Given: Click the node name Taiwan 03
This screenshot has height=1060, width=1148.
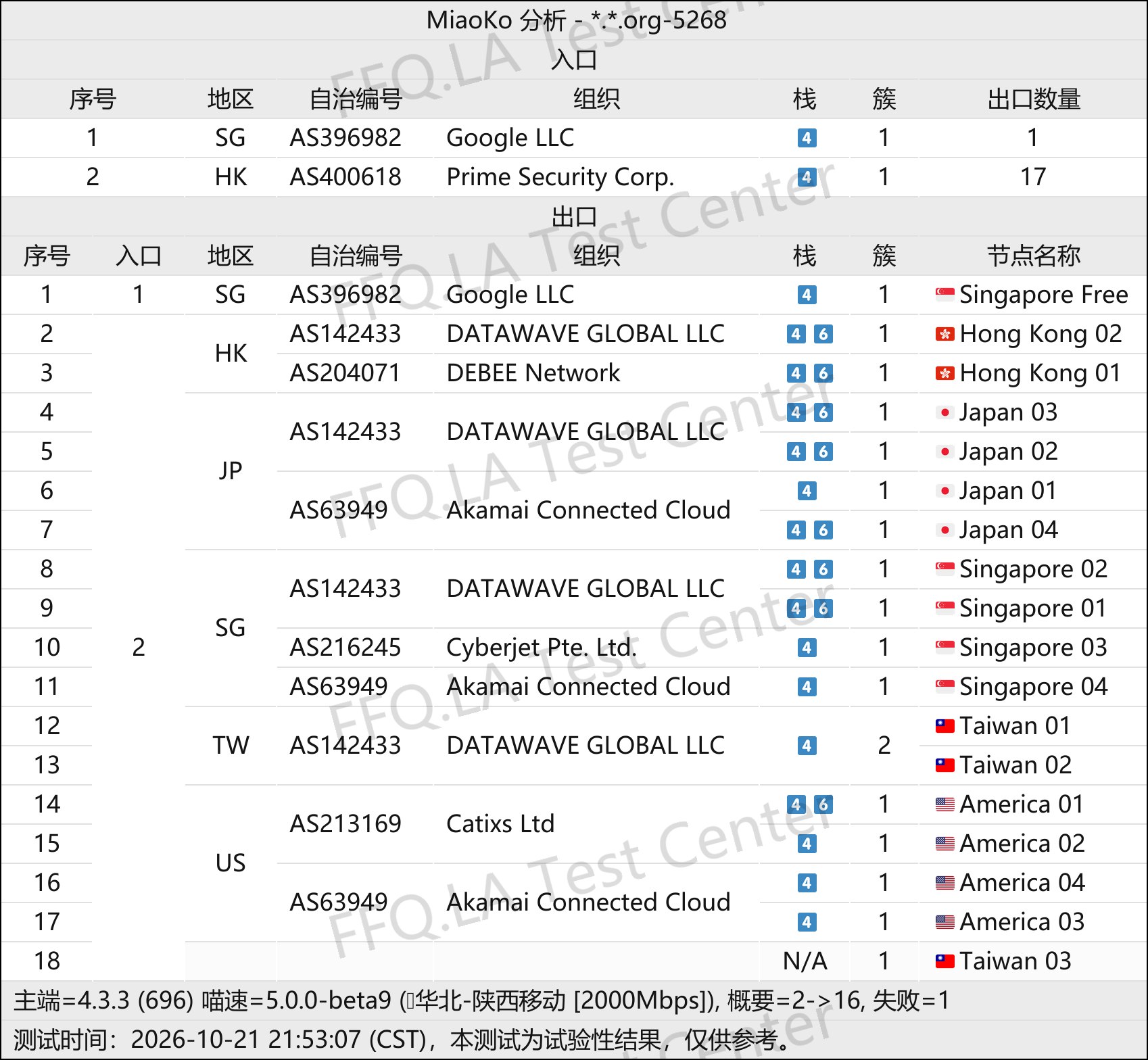Looking at the screenshot, I should 1015,961.
